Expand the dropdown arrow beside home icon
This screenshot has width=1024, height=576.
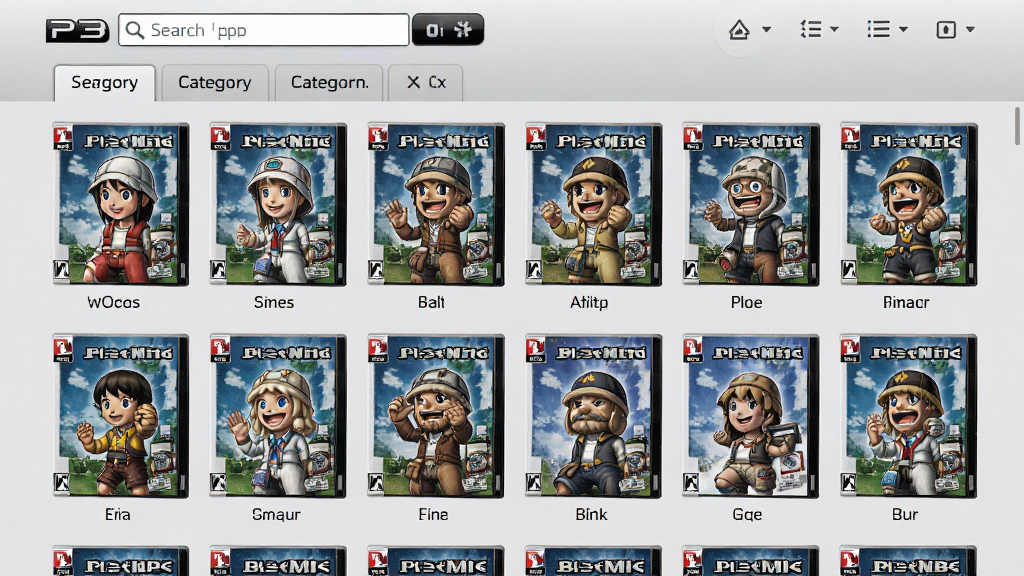(767, 29)
